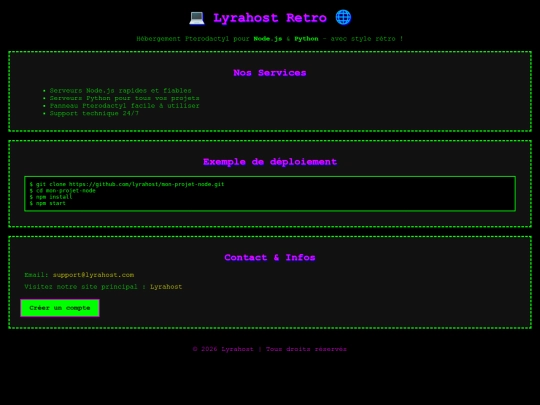
Task: Click 'Support technique 24/7' list item
Action: tap(94, 113)
